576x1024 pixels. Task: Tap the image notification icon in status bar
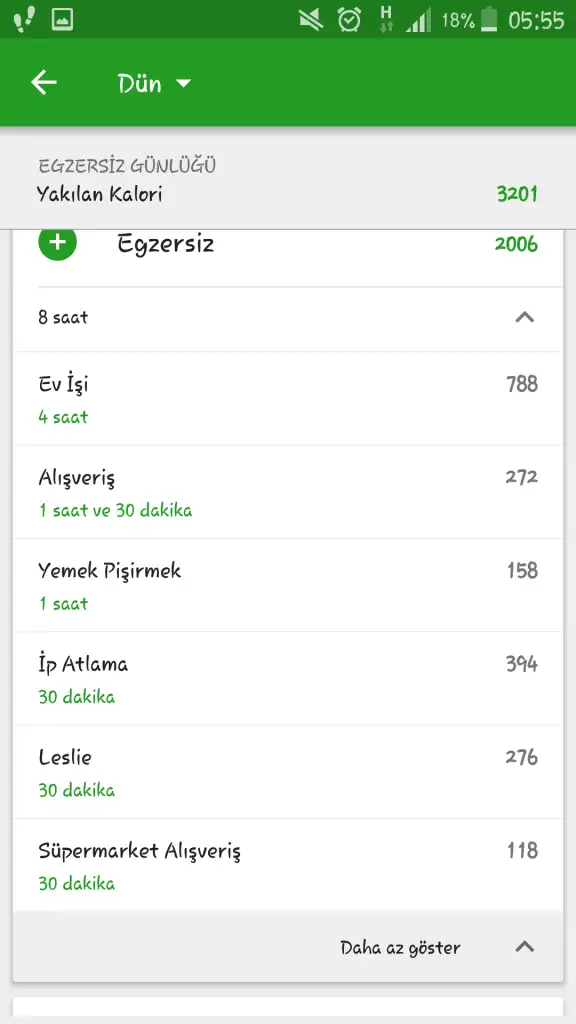[x=62, y=20]
